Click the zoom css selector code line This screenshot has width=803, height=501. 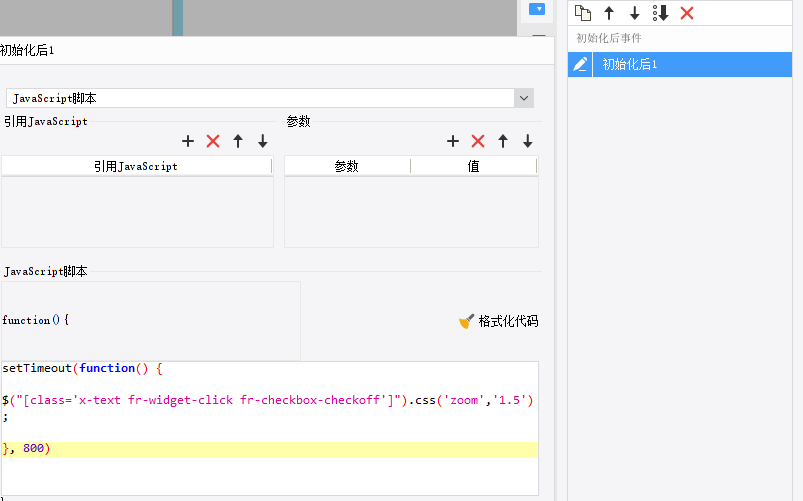pyautogui.click(x=269, y=400)
